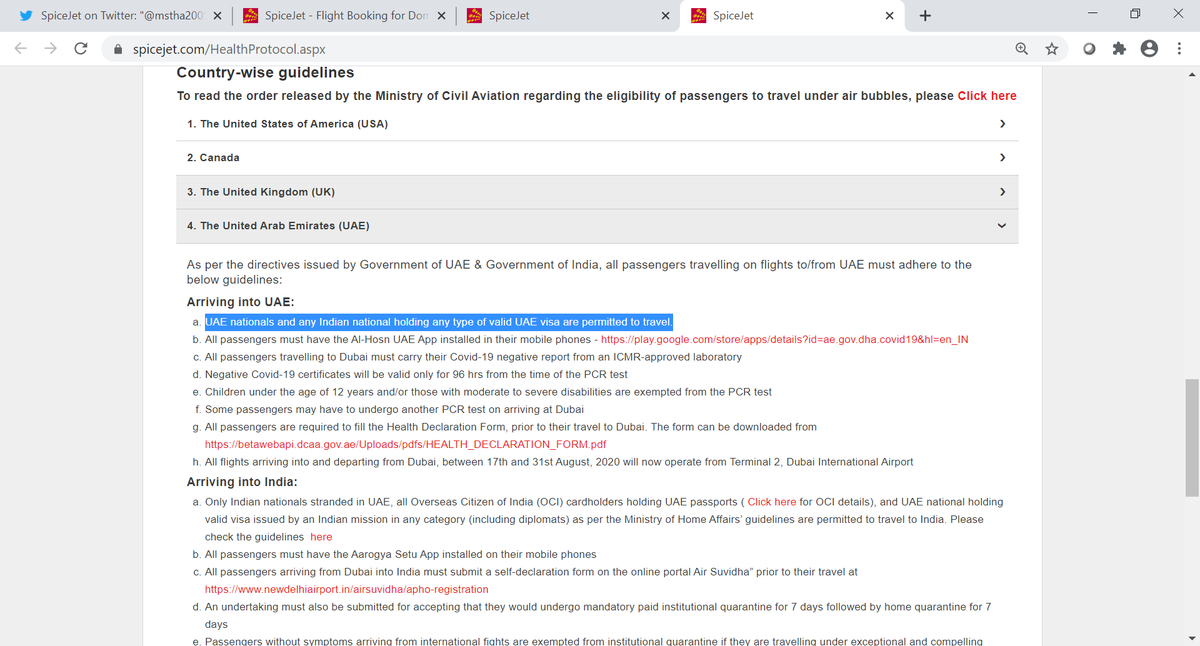Go forward to next page
This screenshot has width=1200, height=646.
(x=51, y=48)
